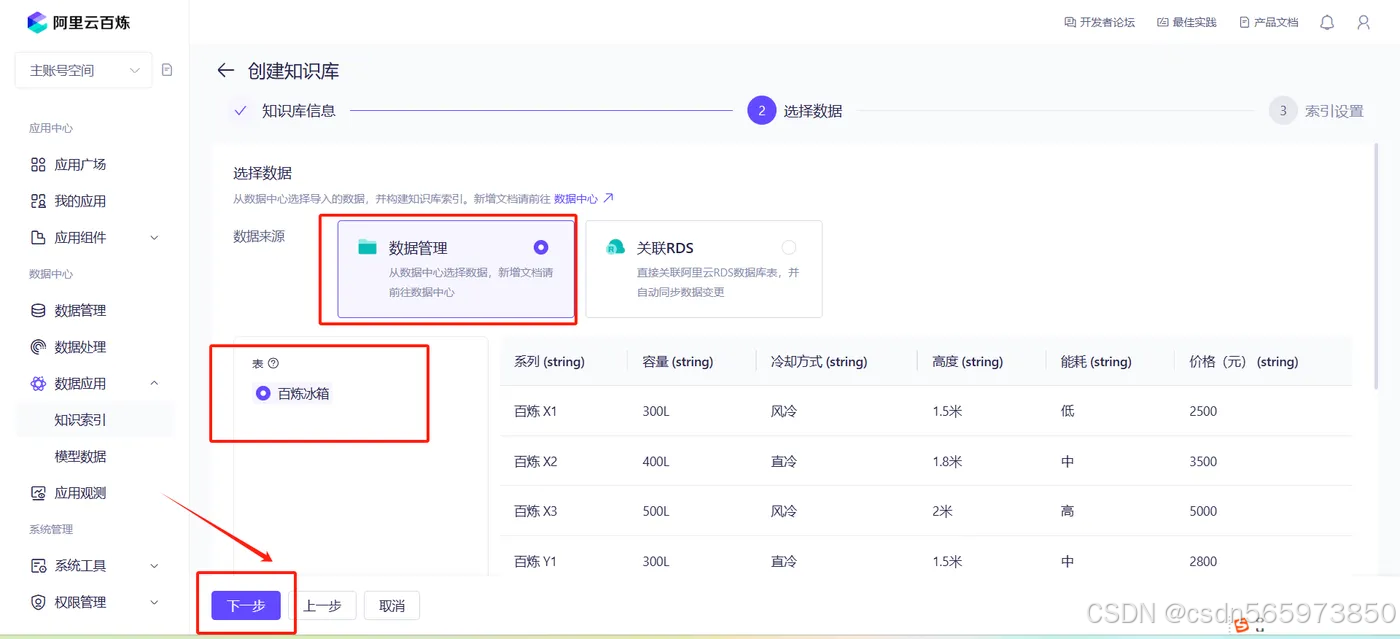Image resolution: width=1400 pixels, height=639 pixels.
Task: Click the 价格（元）(string) column header
Action: 1244,362
